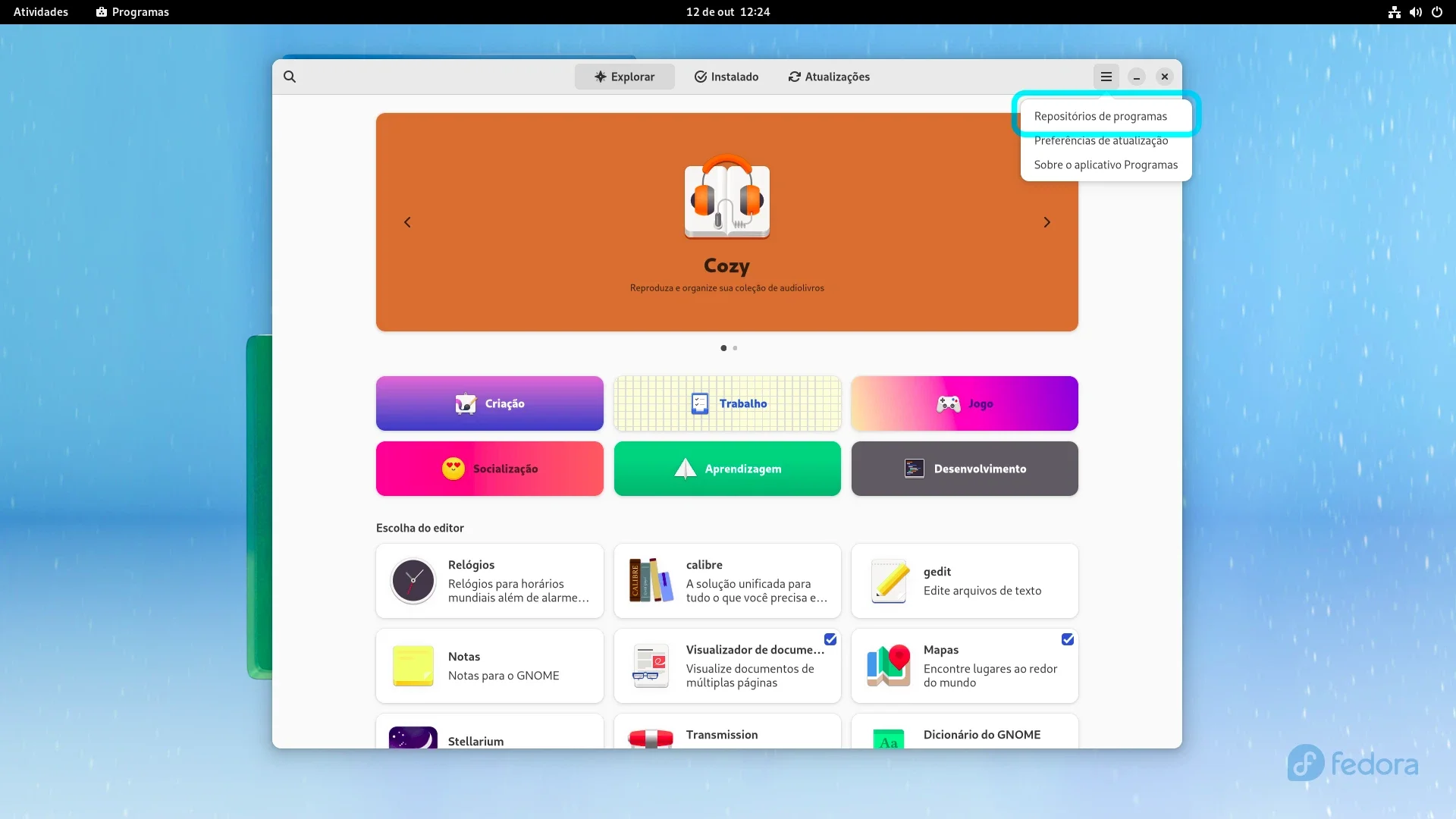Viewport: 1456px width, 819px height.
Task: Click the Mapas app title
Action: coord(941,650)
